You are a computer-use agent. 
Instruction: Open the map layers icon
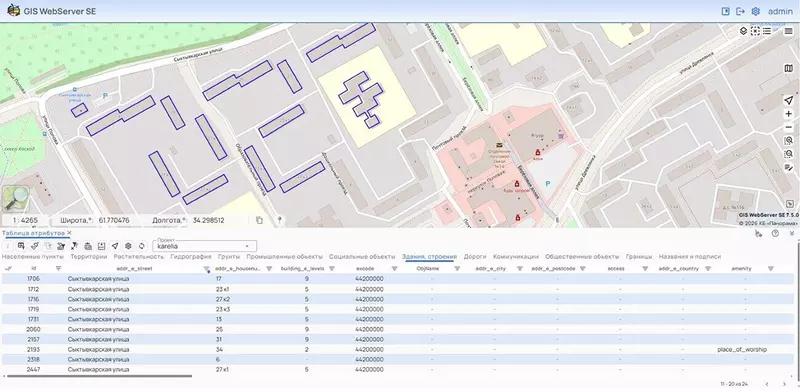[x=743, y=31]
